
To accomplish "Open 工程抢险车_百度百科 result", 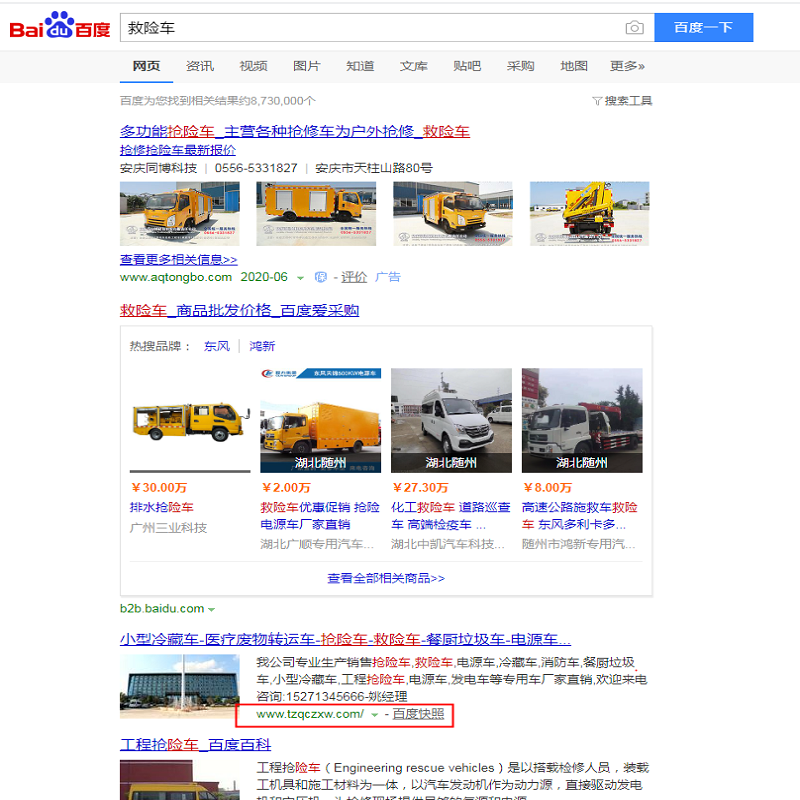I will (x=195, y=745).
